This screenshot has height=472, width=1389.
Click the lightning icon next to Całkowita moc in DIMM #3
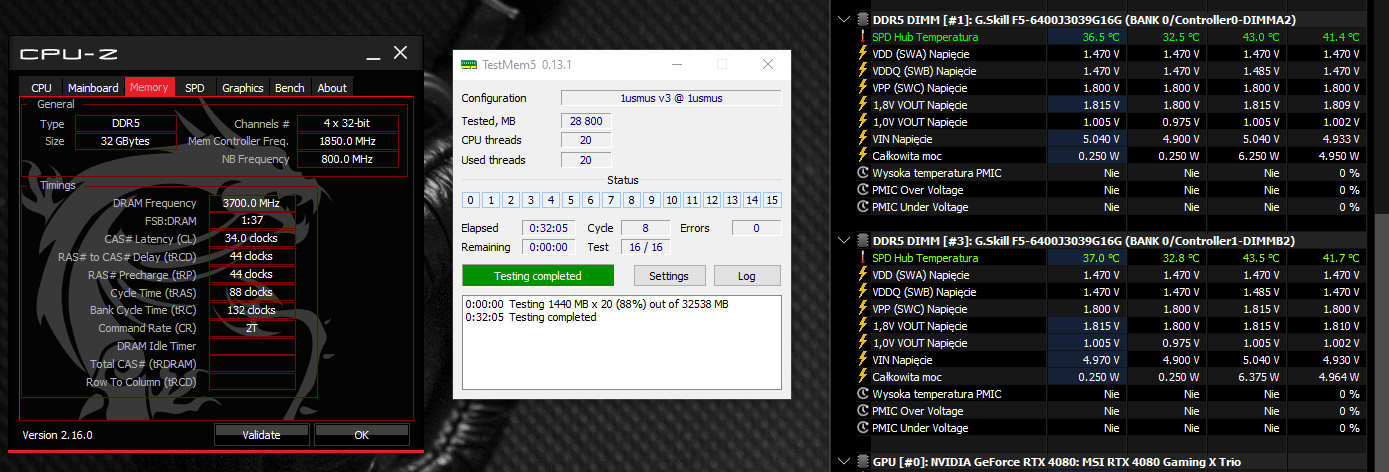coord(864,377)
